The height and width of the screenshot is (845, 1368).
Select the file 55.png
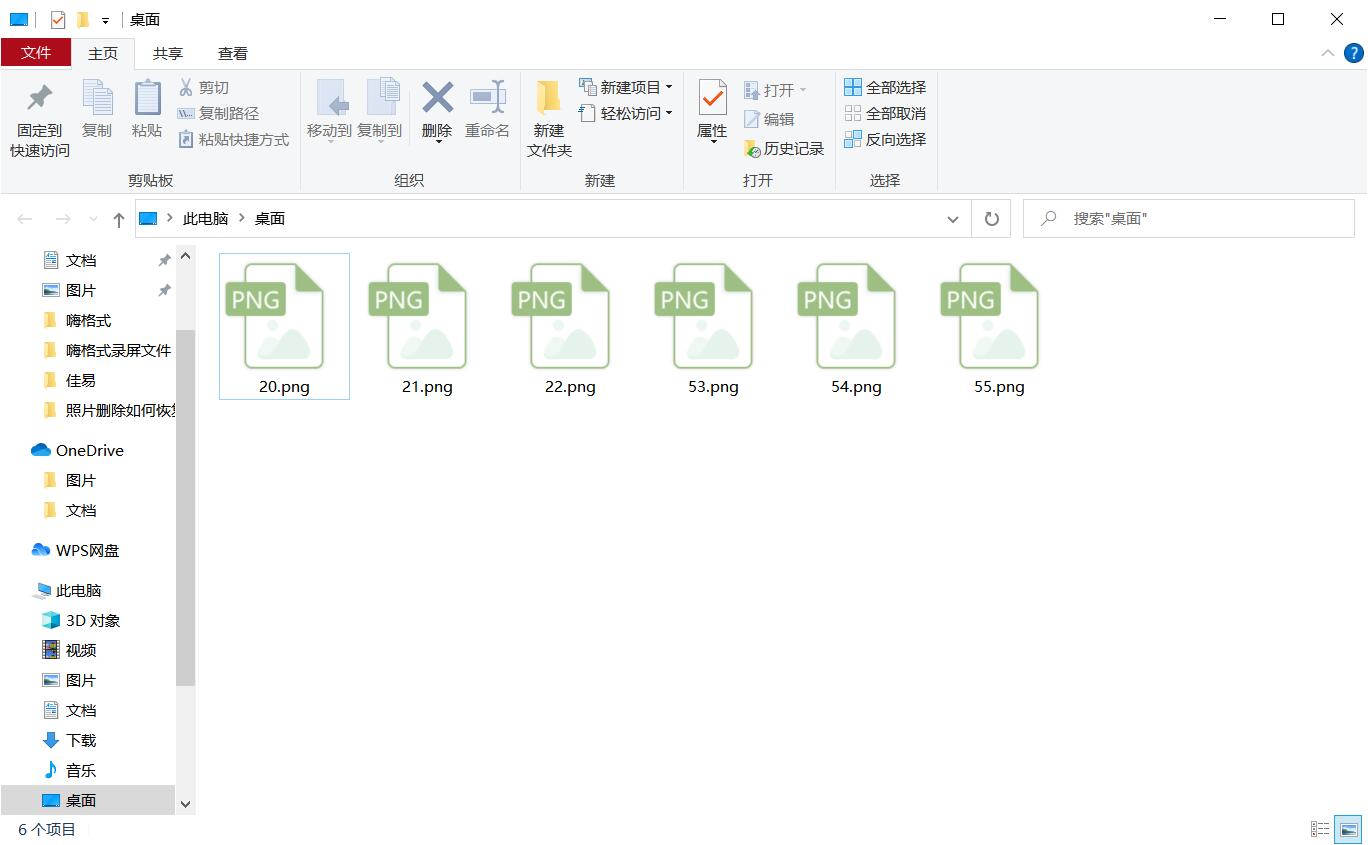click(x=999, y=327)
